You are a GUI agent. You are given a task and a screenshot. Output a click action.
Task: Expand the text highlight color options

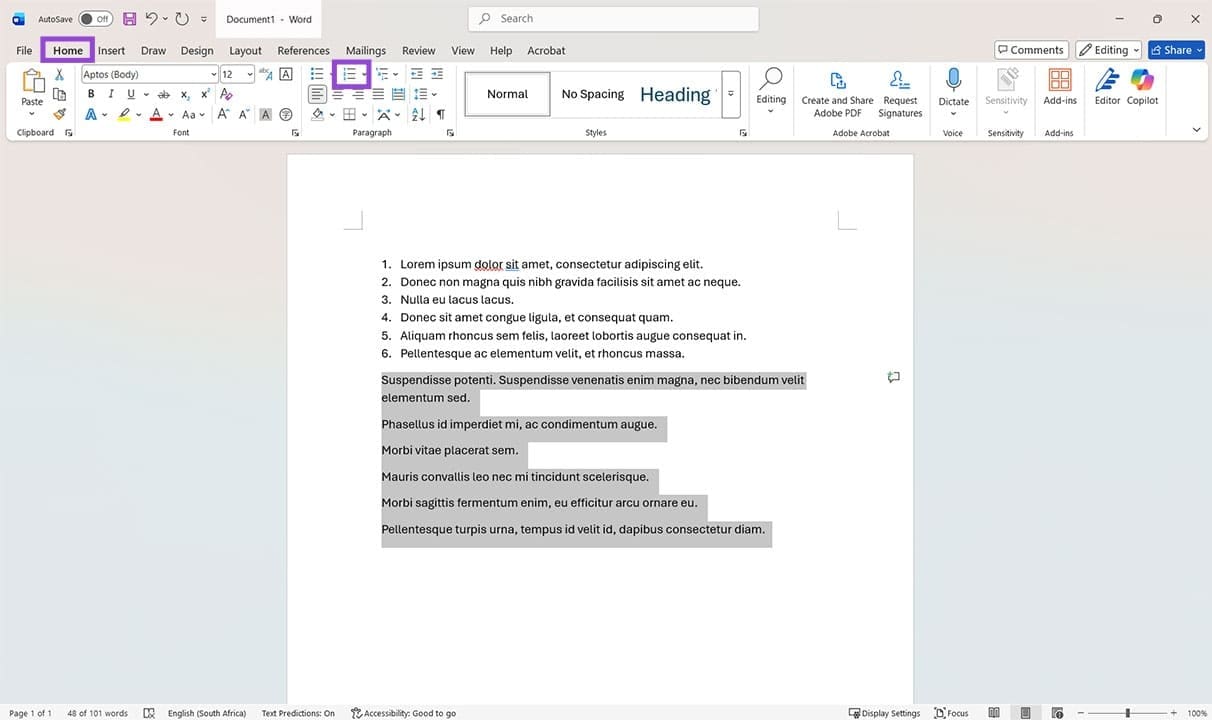138,113
